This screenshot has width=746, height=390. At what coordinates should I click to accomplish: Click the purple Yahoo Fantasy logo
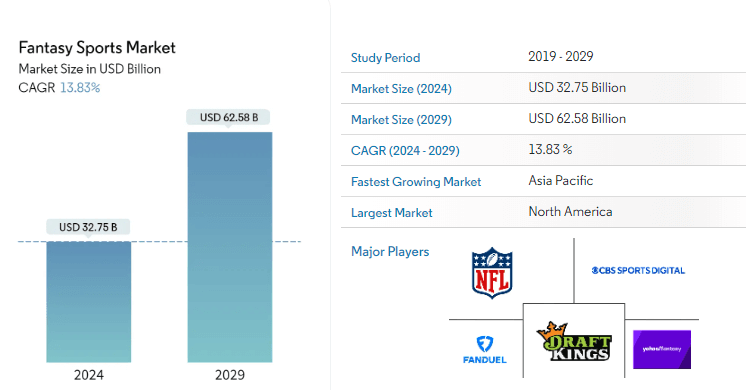coord(662,350)
